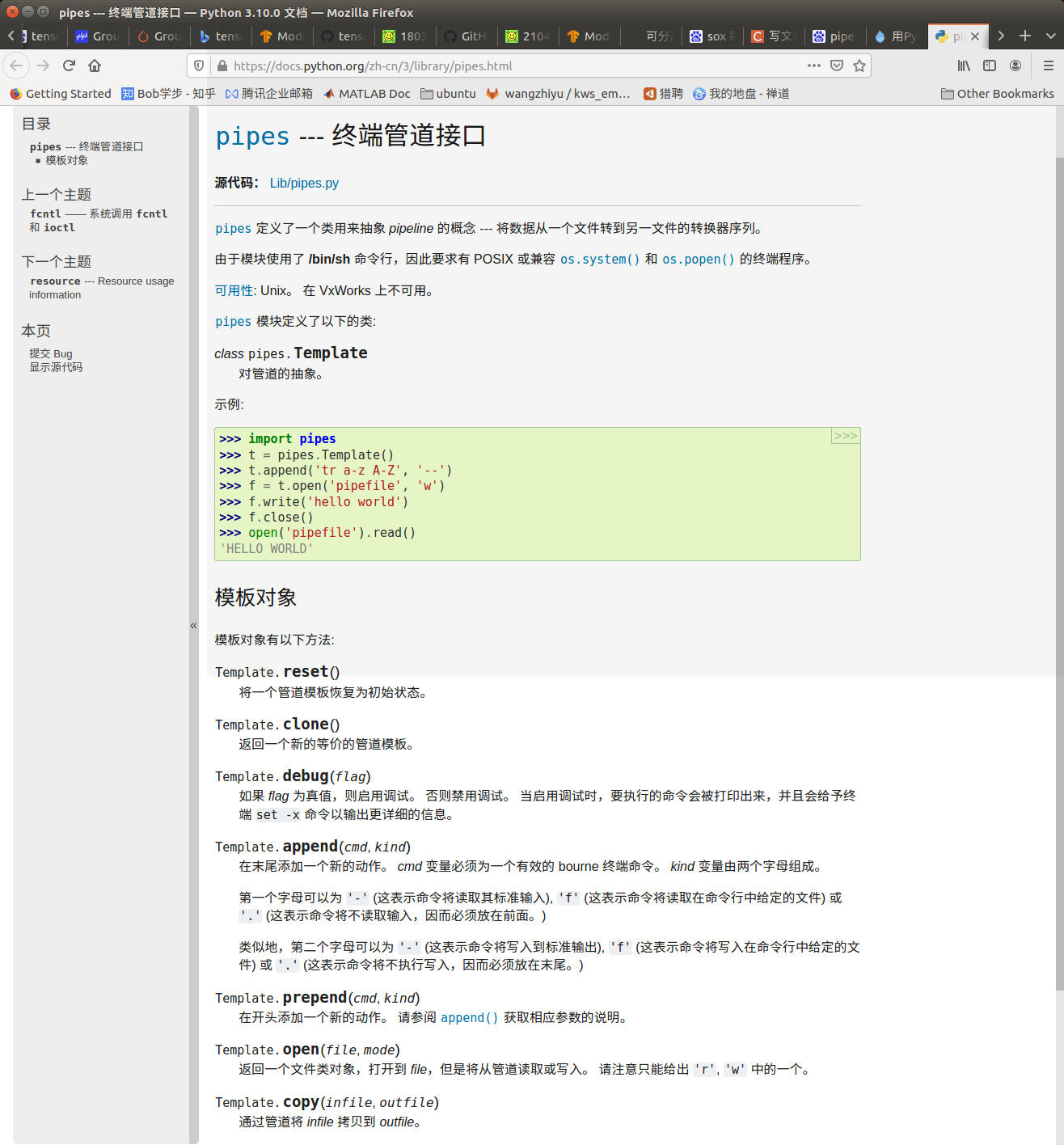
Task: Collapse the documentation sidebar with the « arrow
Action: (193, 625)
